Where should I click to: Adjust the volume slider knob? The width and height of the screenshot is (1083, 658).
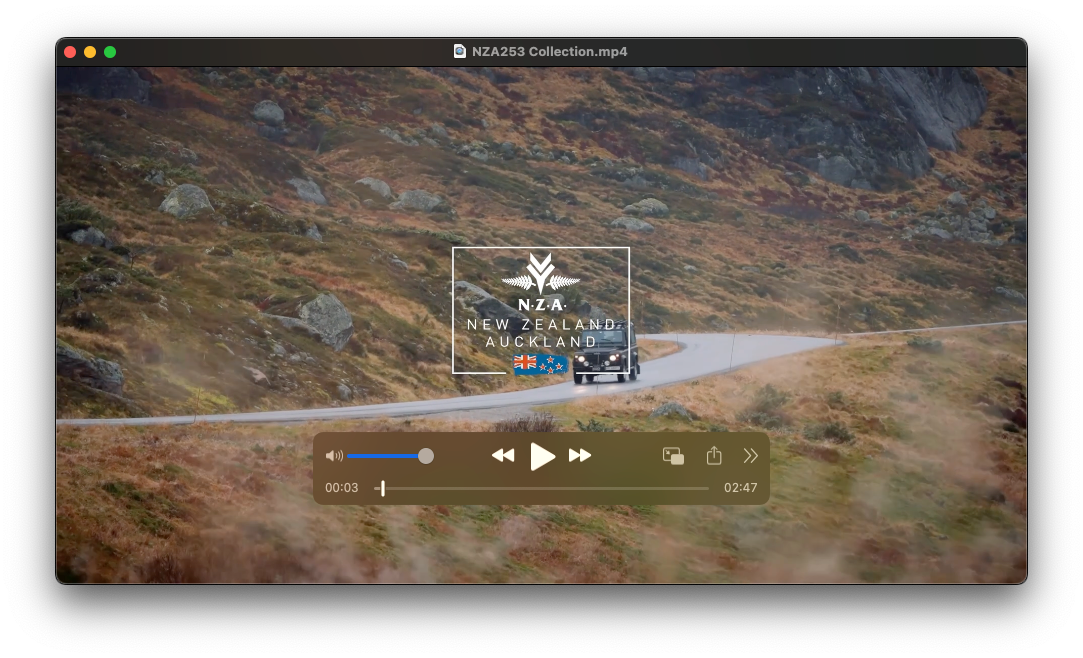(x=426, y=456)
